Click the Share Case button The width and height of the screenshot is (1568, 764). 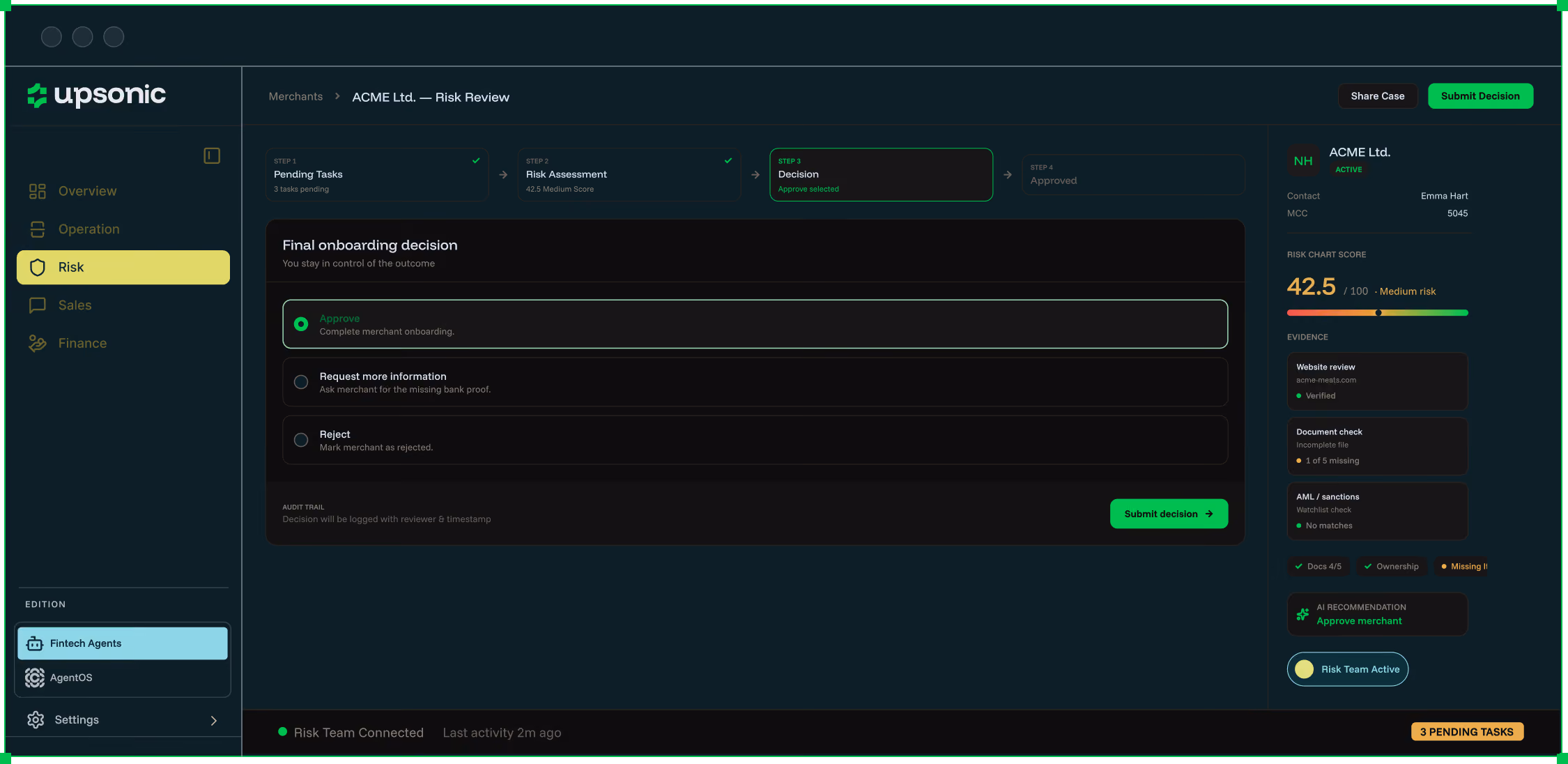(x=1378, y=96)
